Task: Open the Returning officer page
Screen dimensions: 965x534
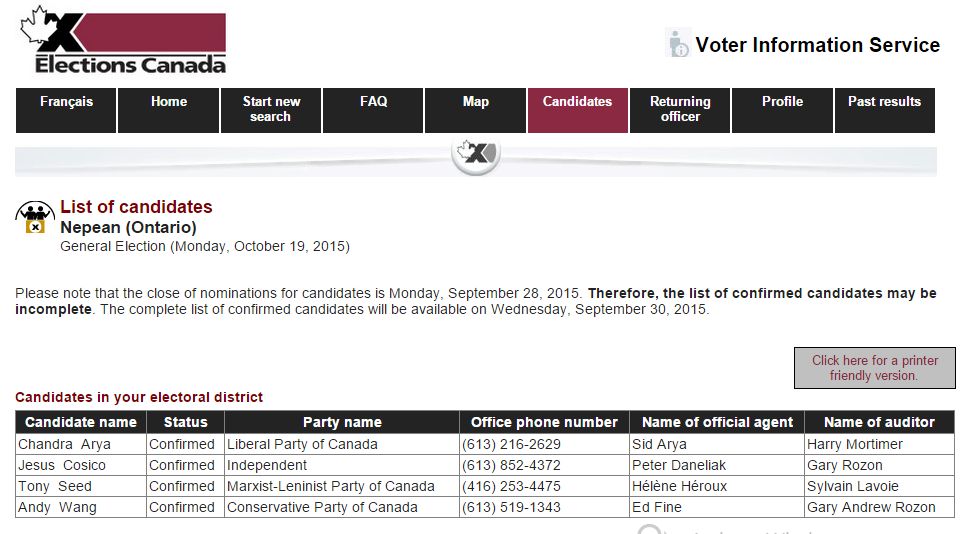Action: pyautogui.click(x=680, y=110)
